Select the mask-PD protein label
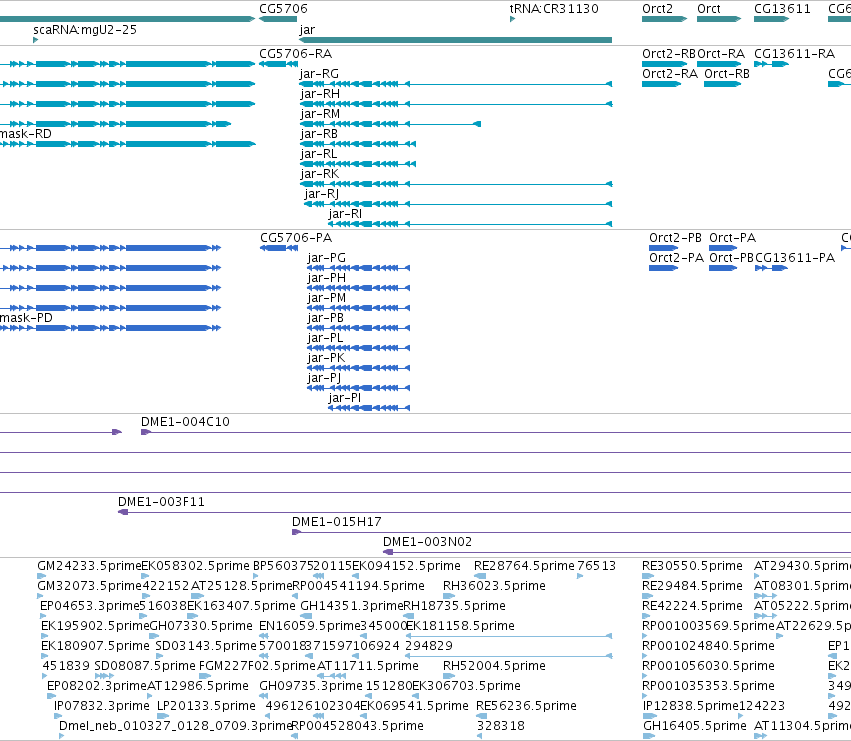The width and height of the screenshot is (851, 741). [27, 318]
